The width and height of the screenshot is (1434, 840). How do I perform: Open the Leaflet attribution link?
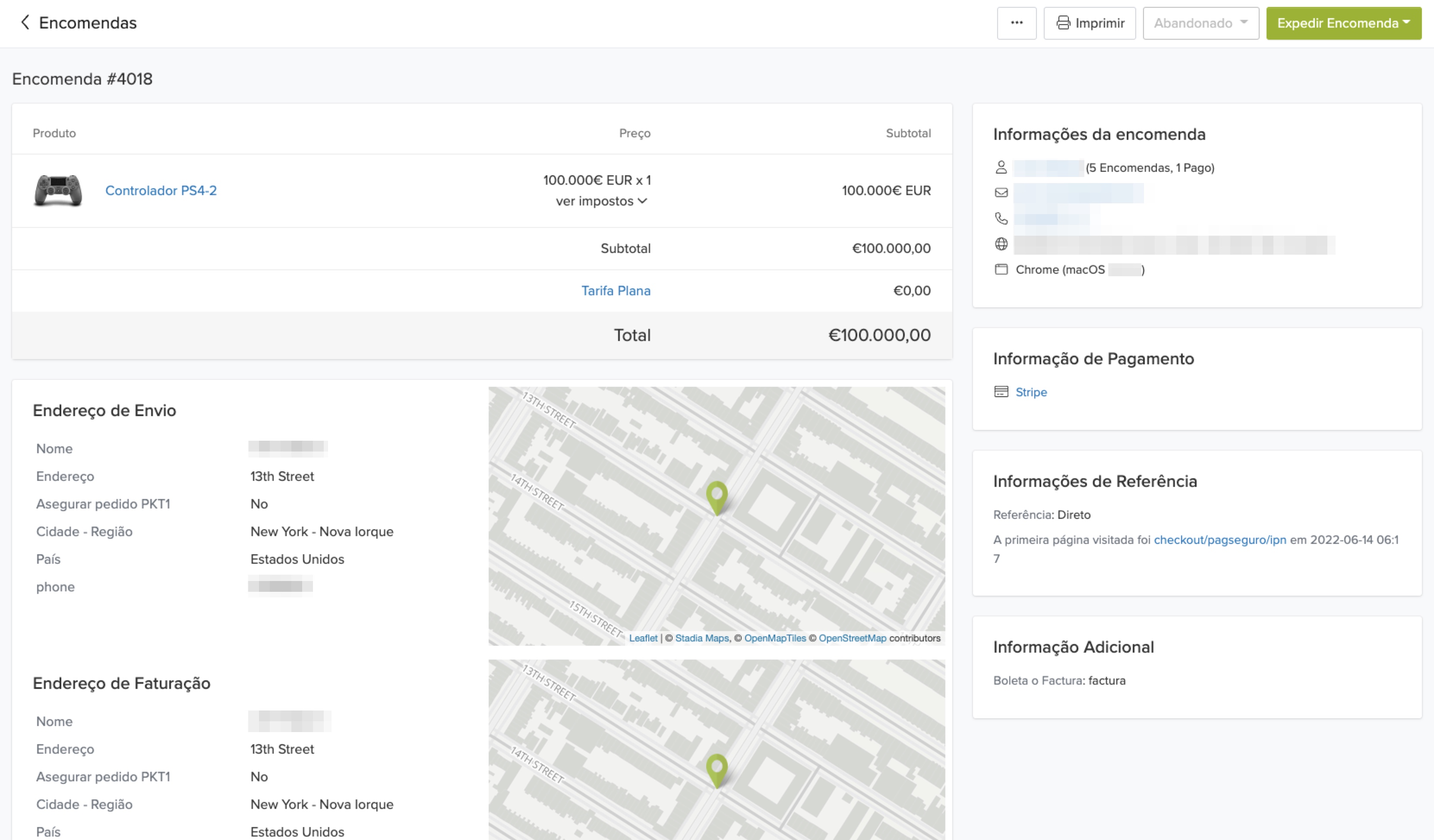[x=643, y=638]
